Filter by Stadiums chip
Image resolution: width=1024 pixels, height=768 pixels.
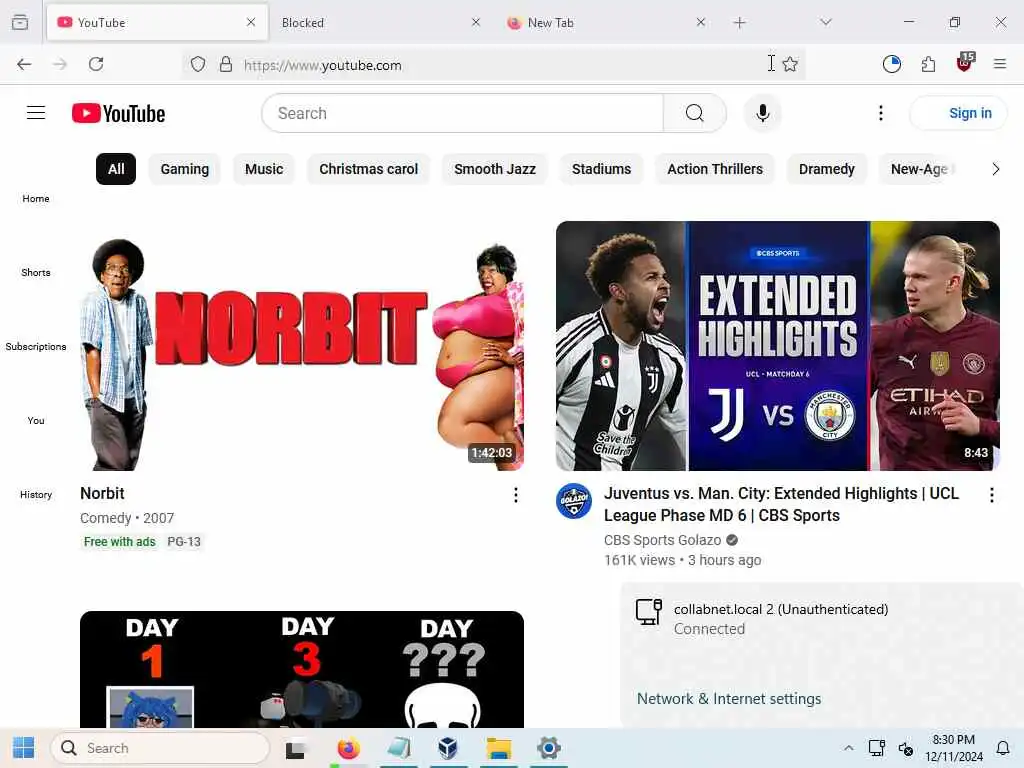[x=601, y=169]
